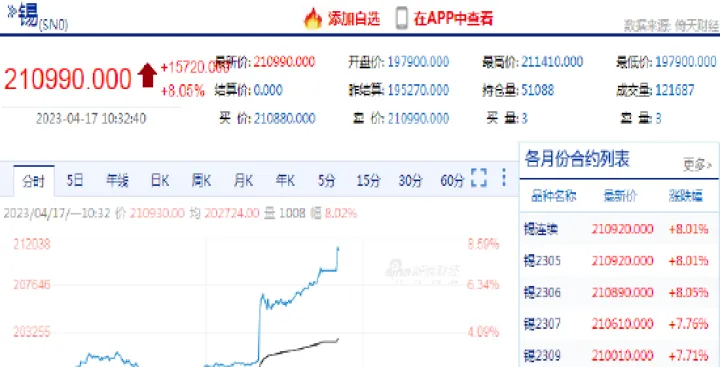720x367 pixels.
Task: Click the 品种名称 column header
Action: coord(553,196)
